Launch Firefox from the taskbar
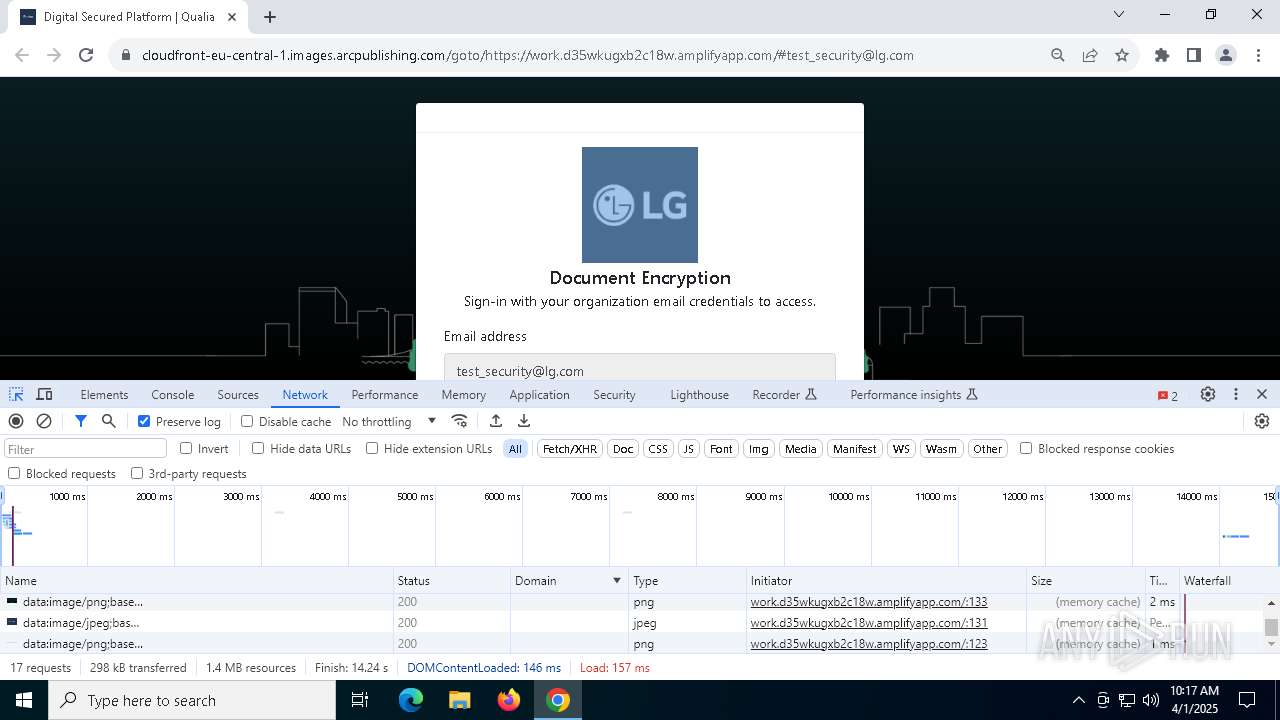The image size is (1280, 720). tap(509, 700)
